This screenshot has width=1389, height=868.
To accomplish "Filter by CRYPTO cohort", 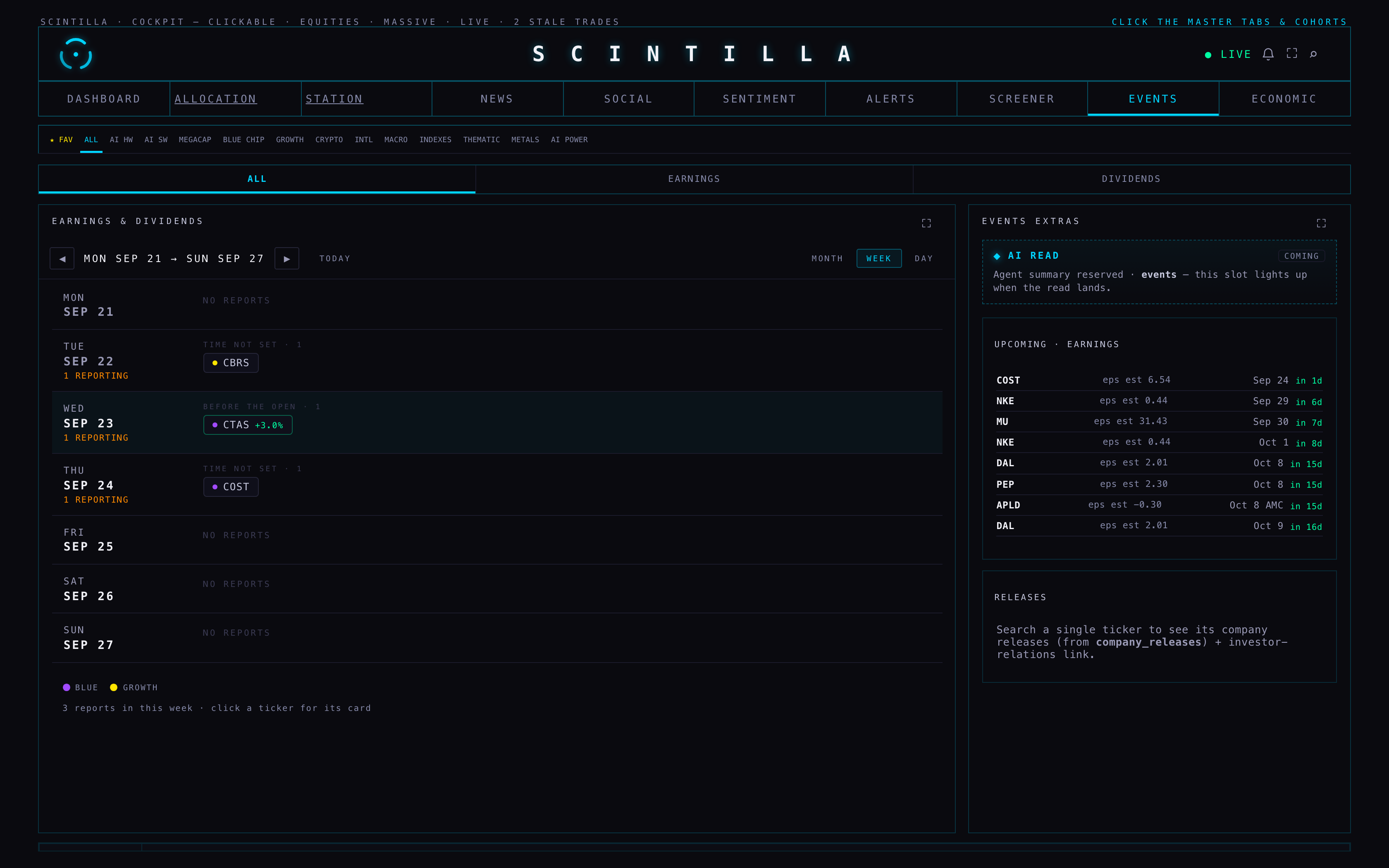I will coord(329,140).
